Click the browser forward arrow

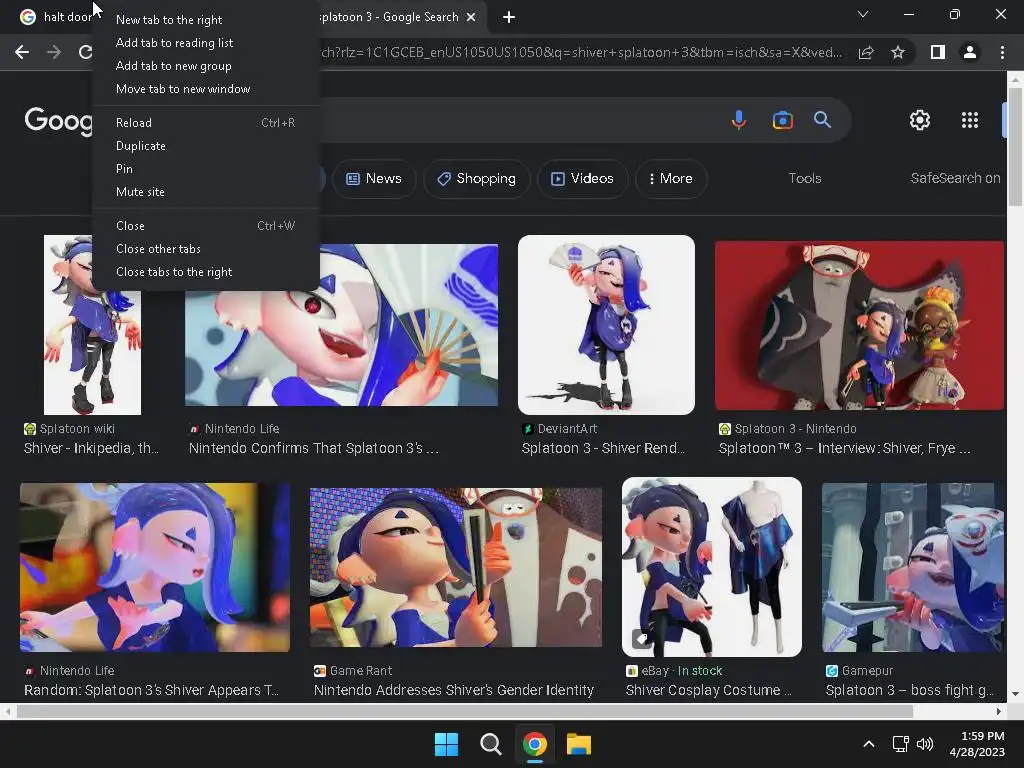coord(54,52)
